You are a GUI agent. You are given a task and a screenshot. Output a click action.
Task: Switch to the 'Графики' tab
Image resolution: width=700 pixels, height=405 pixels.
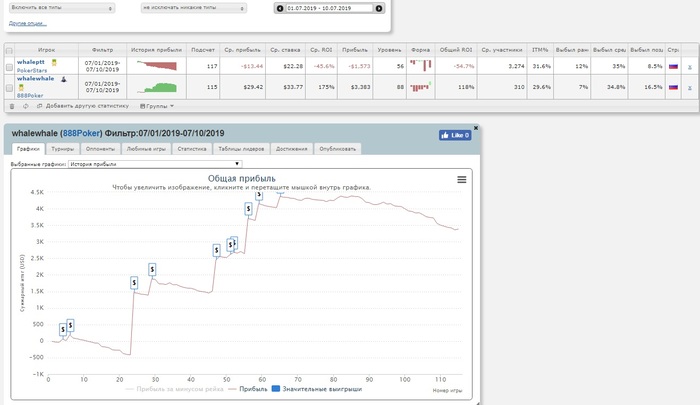(x=28, y=149)
